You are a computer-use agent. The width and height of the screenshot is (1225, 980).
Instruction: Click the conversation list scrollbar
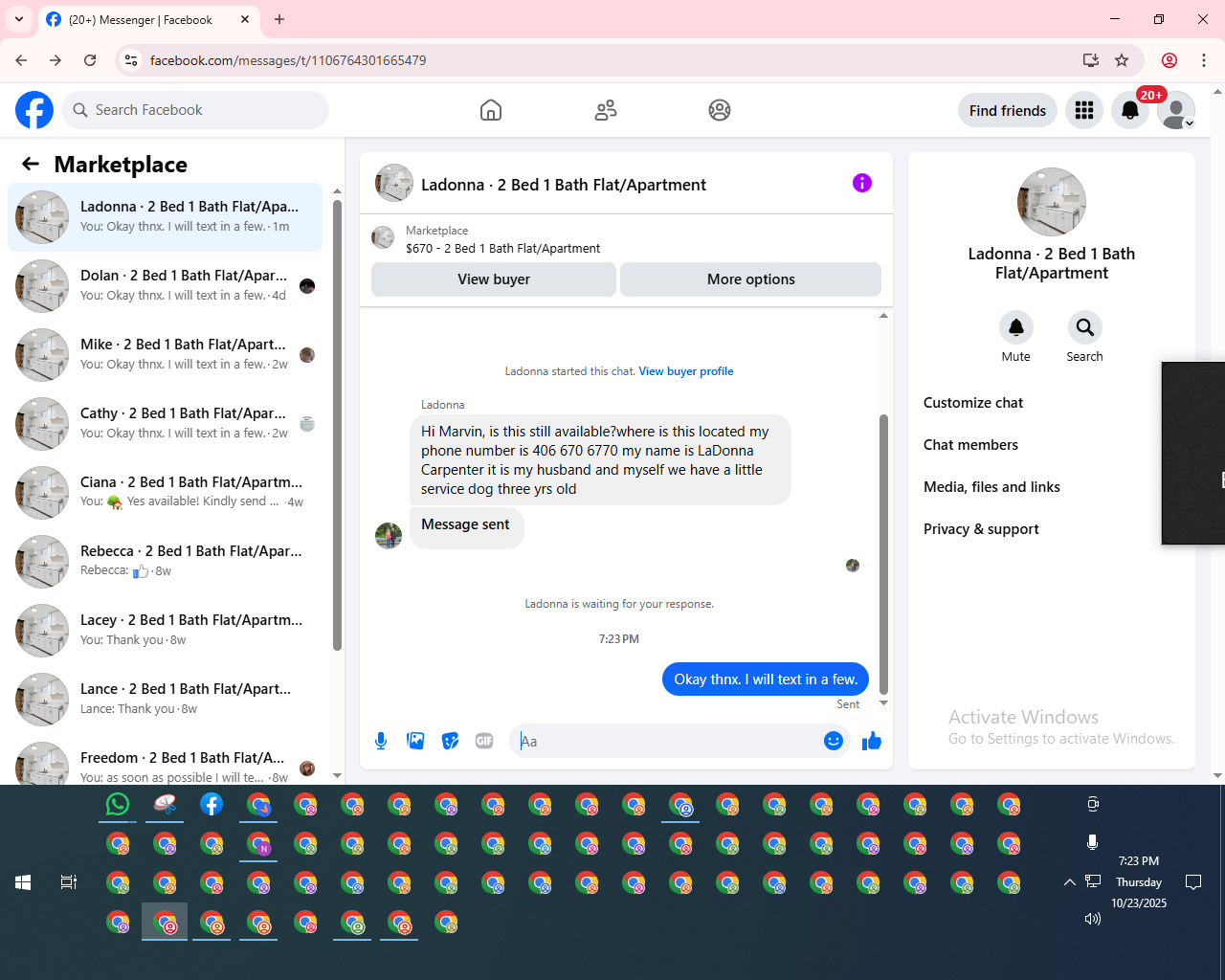[x=337, y=426]
